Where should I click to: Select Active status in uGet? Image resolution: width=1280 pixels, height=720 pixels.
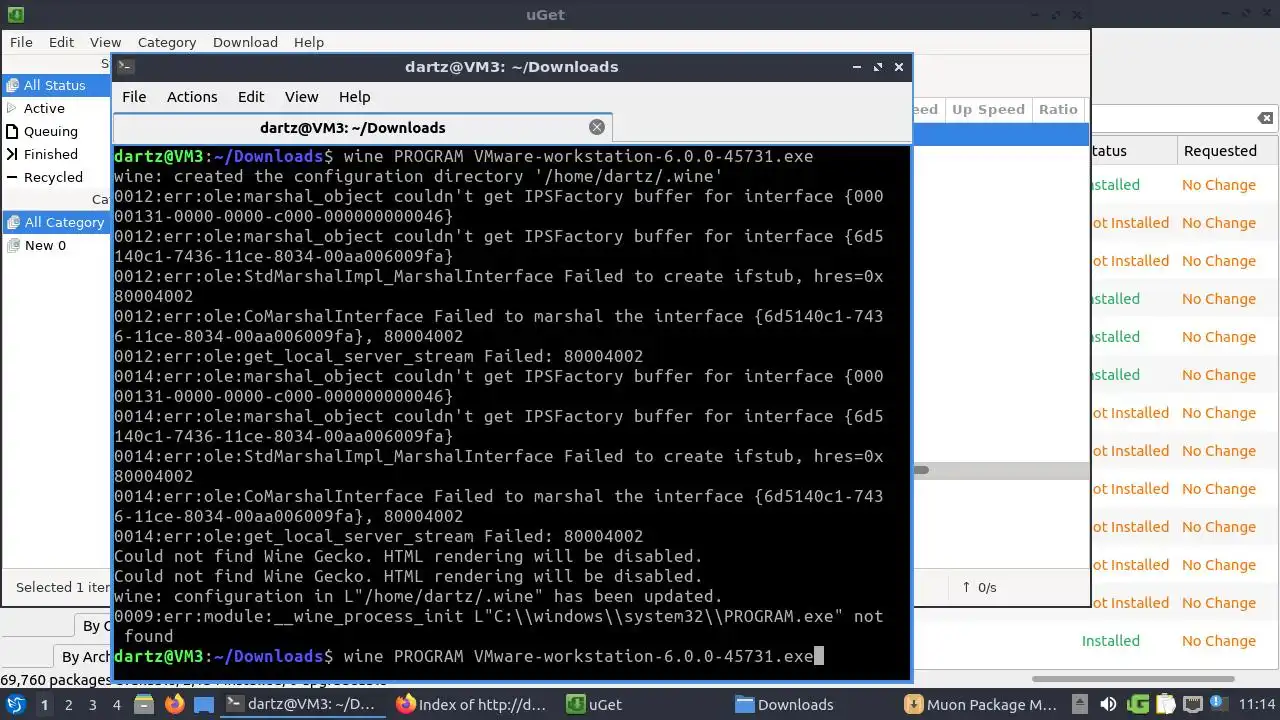(x=57, y=108)
